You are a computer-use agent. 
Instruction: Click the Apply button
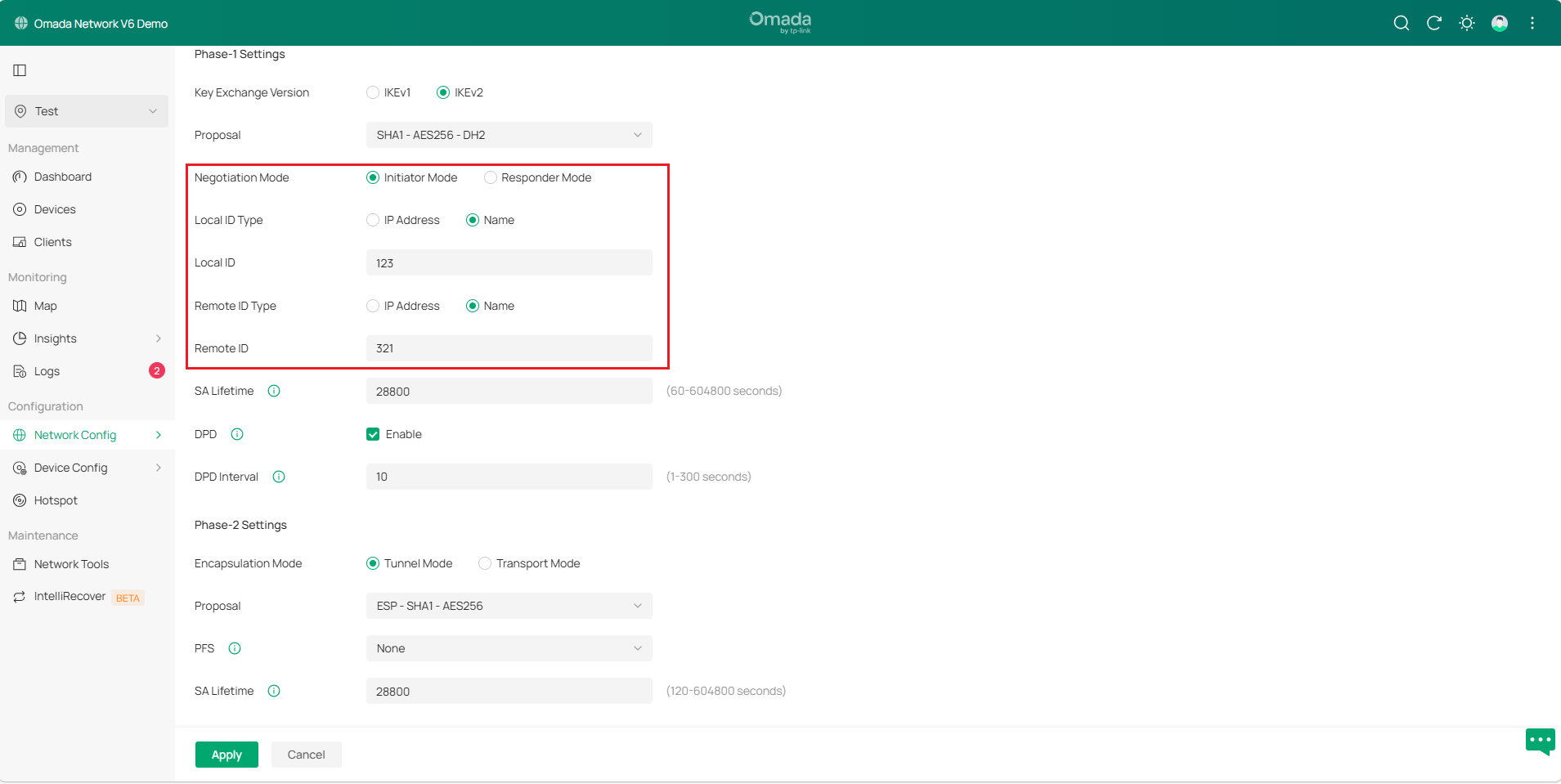click(x=227, y=755)
